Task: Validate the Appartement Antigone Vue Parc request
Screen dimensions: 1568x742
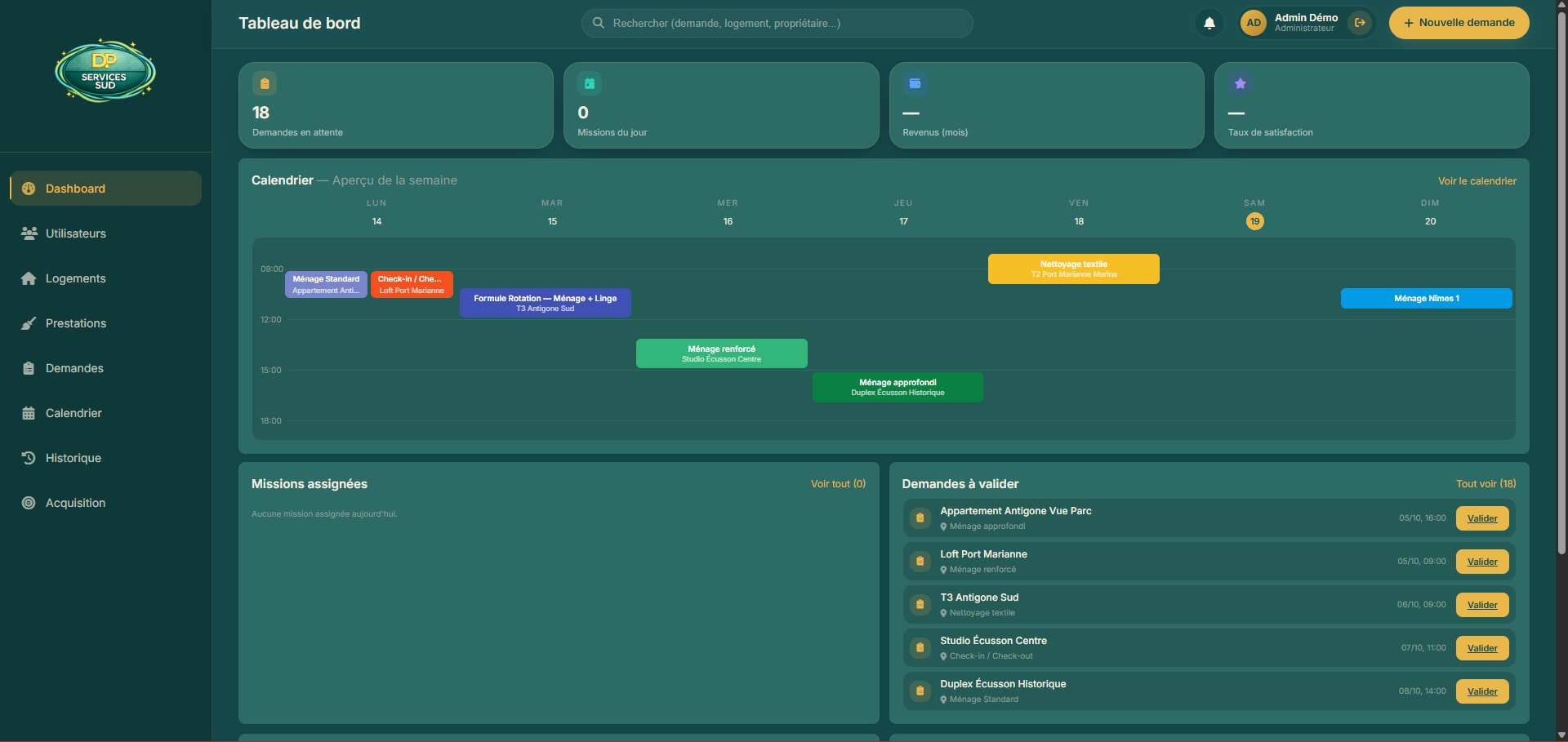Action: pyautogui.click(x=1482, y=518)
